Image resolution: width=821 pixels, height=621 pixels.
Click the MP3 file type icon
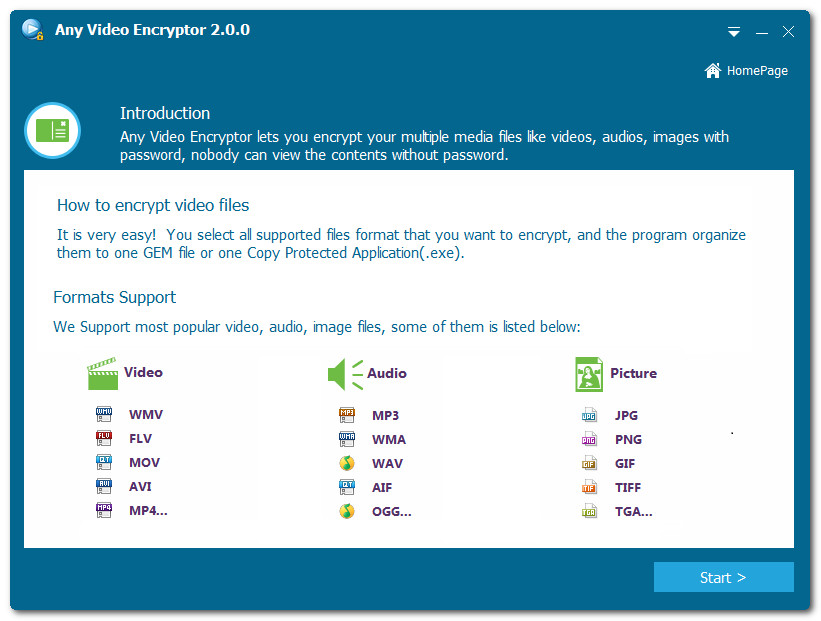347,415
